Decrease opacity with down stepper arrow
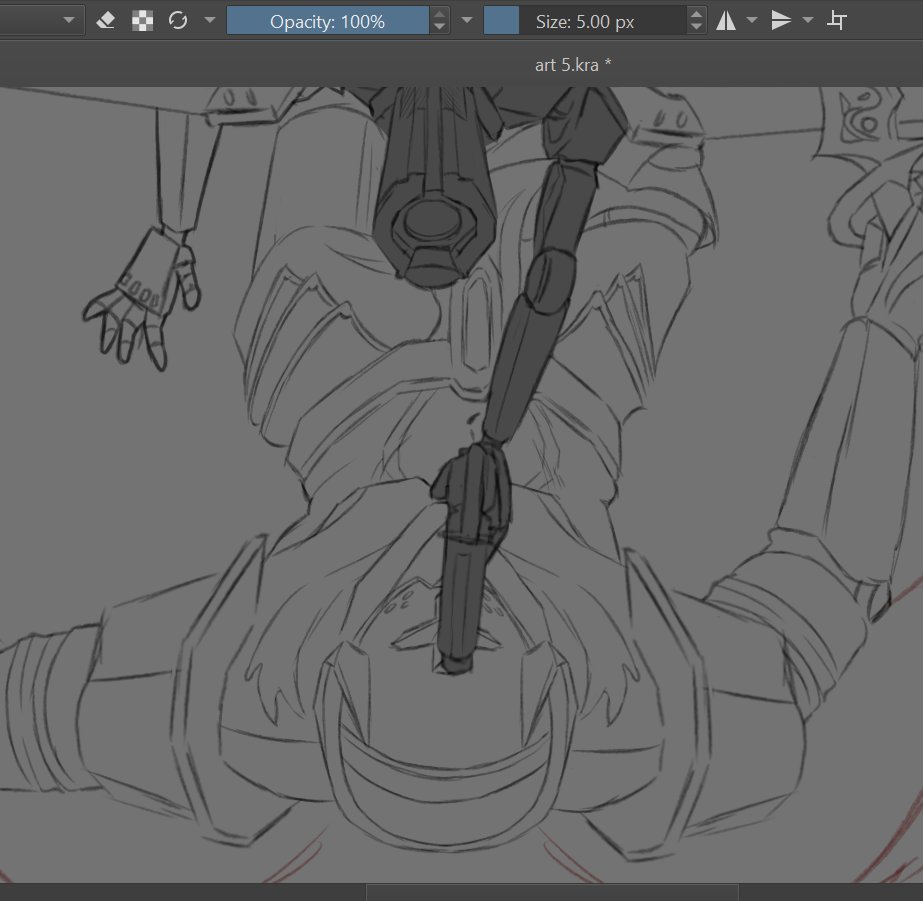Screen dimensions: 923x901 coord(439,27)
